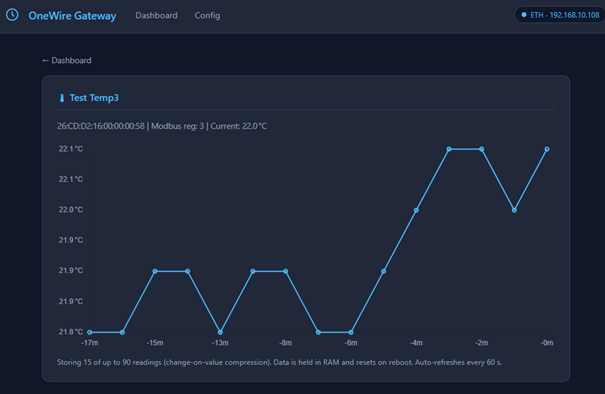Go to the Dashboard nav item
The width and height of the screenshot is (605, 394).
[156, 15]
